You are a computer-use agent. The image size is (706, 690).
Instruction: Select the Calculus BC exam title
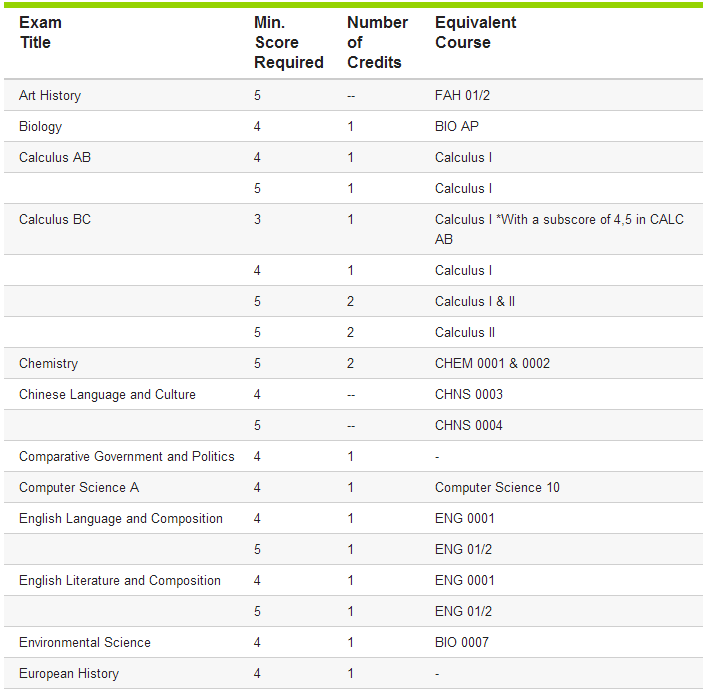[x=55, y=219]
